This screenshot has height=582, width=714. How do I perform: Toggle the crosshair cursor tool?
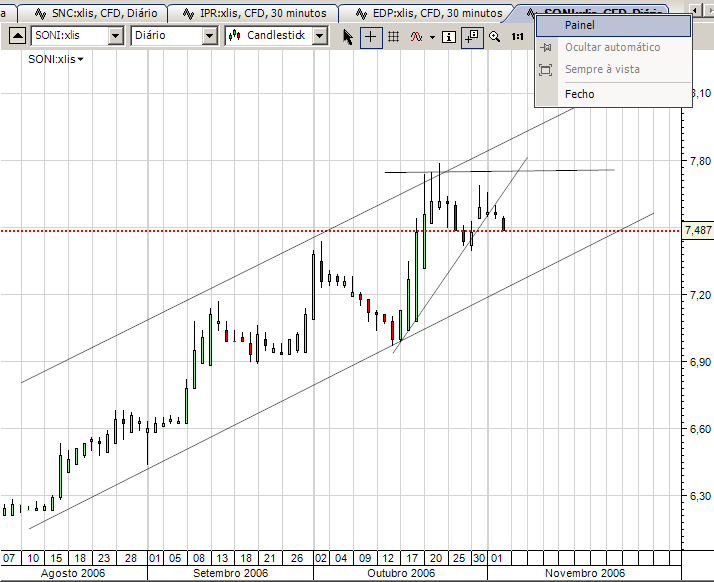371,36
